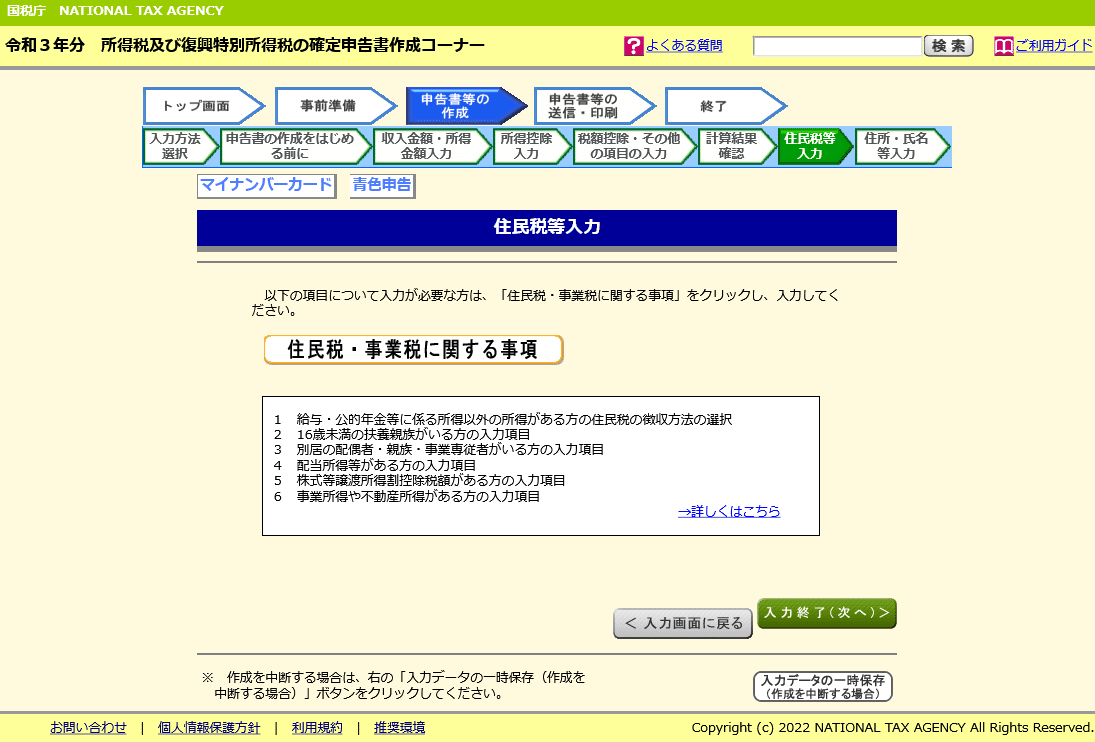Go back via 入力画面に戻る button
1095x742 pixels.
[683, 623]
